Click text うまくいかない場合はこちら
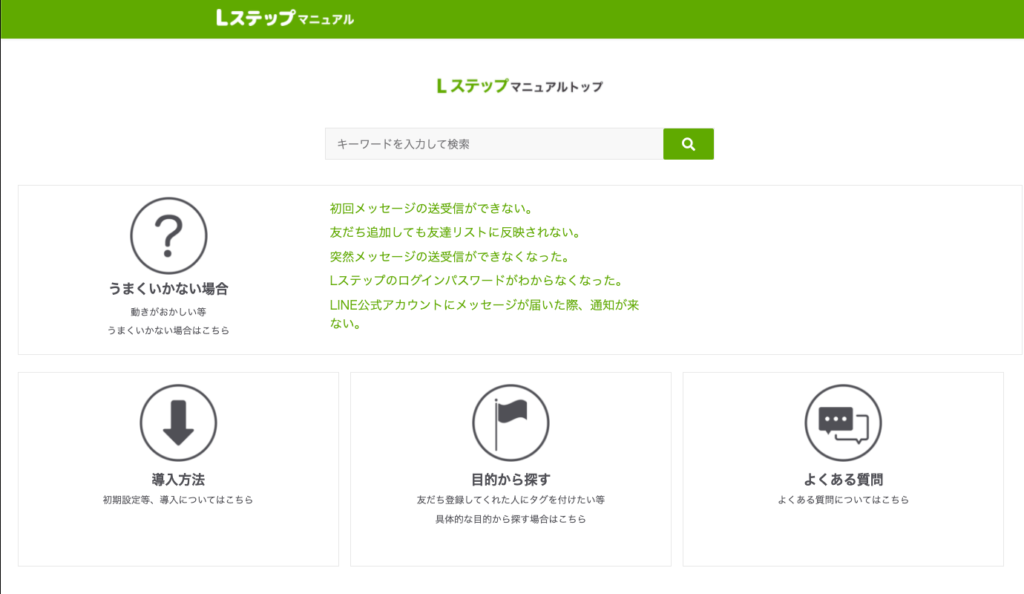1024x594 pixels. tap(168, 330)
